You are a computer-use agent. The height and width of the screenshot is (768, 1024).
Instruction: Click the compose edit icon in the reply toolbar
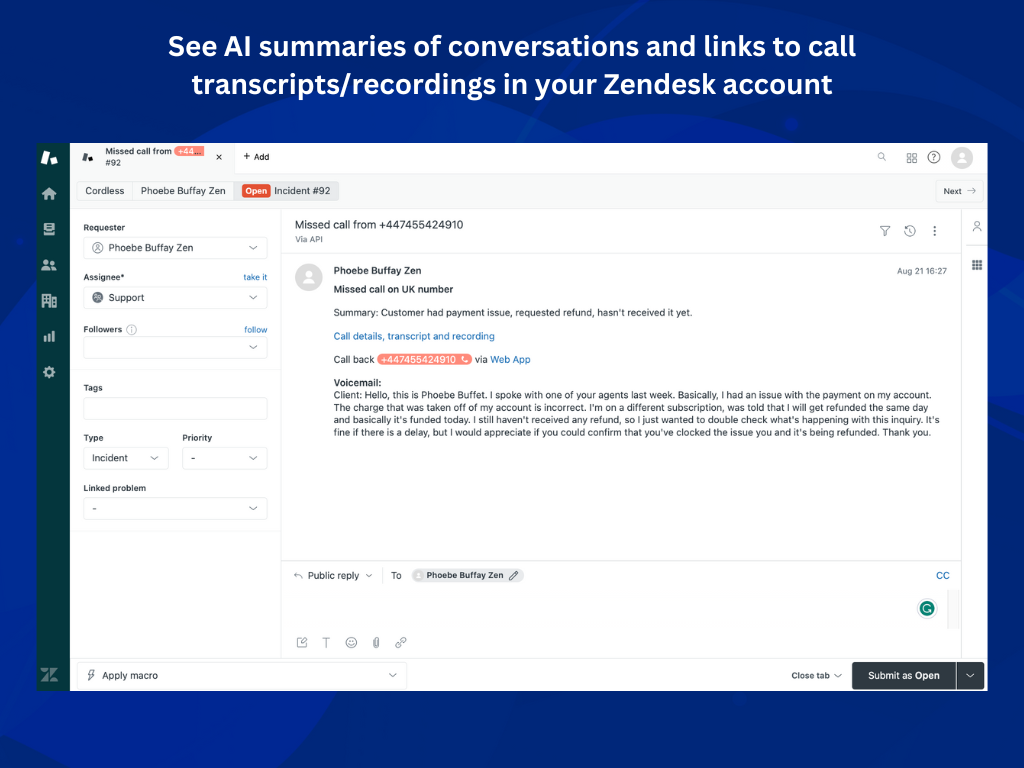(302, 643)
